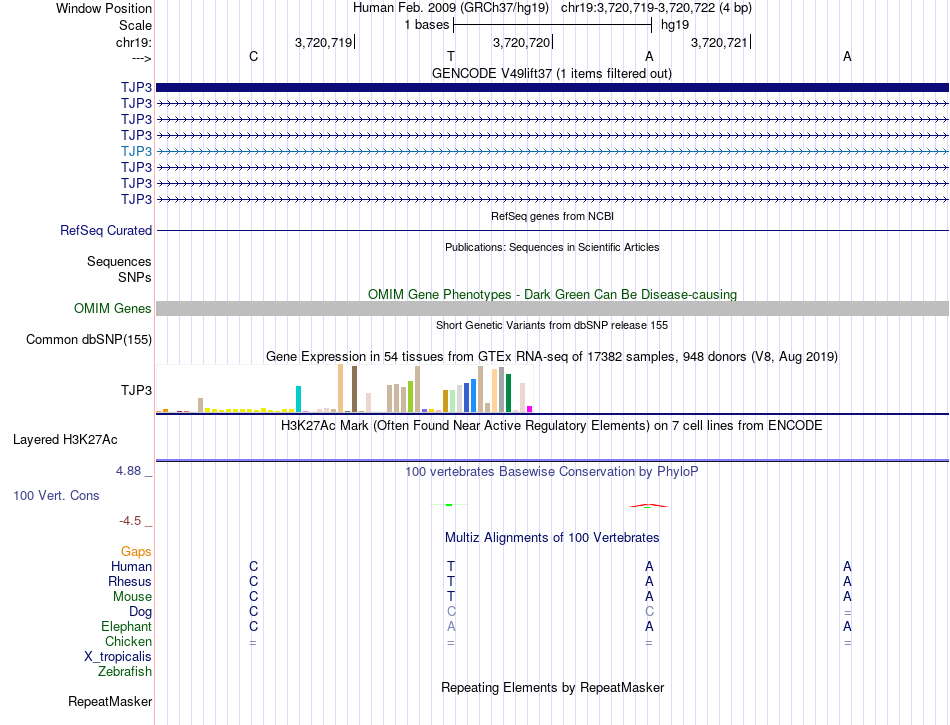Click the 3,720,721 coordinate on the ruler
950x725 pixels.
click(x=719, y=42)
